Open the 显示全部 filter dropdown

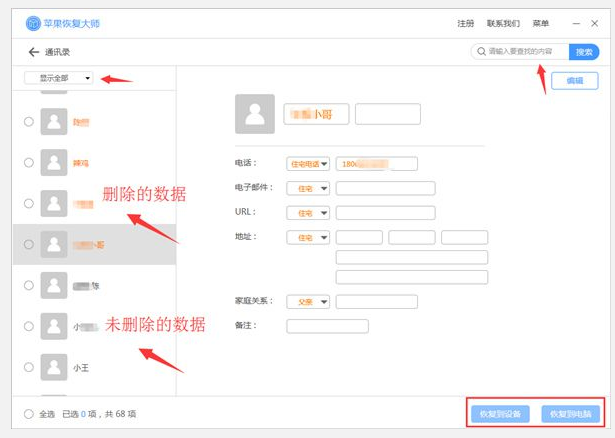58,78
